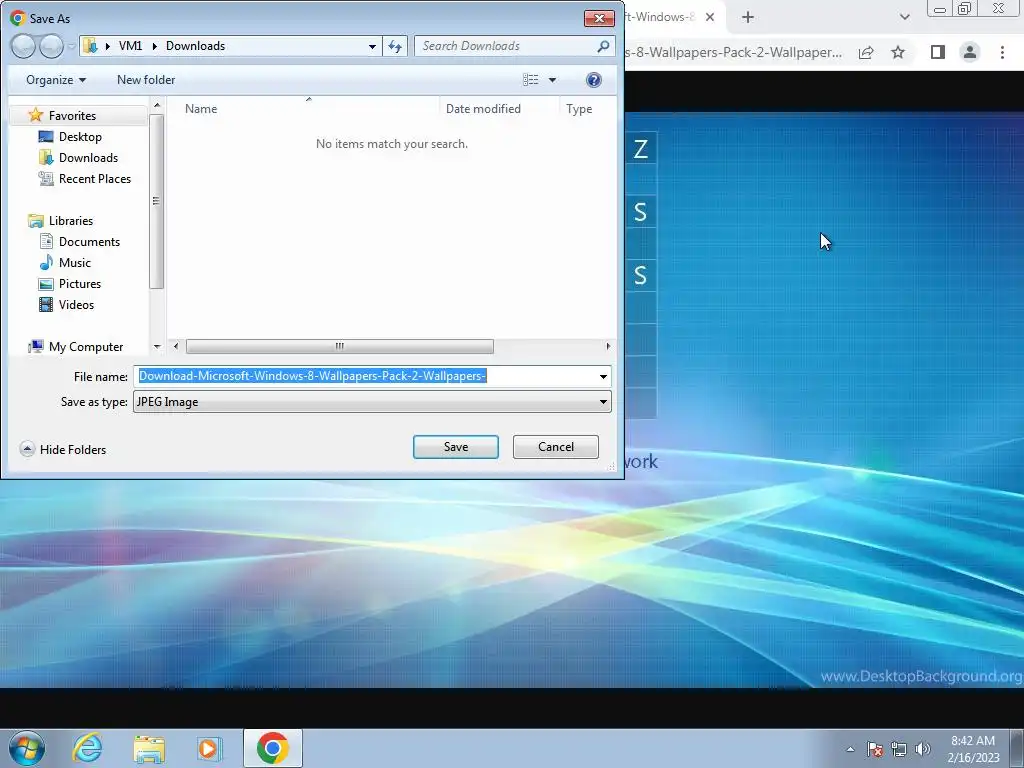The width and height of the screenshot is (1024, 768).
Task: Click VM1 in the address breadcrumb
Action: pyautogui.click(x=130, y=46)
